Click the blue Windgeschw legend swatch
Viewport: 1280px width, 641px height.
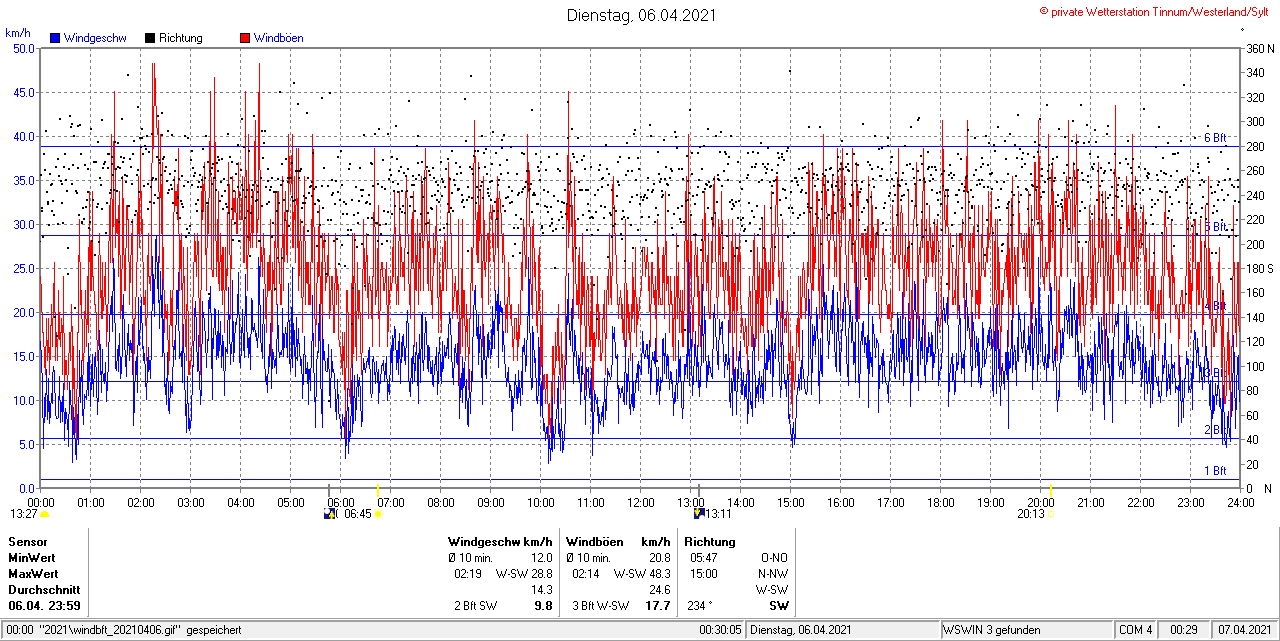pos(55,38)
